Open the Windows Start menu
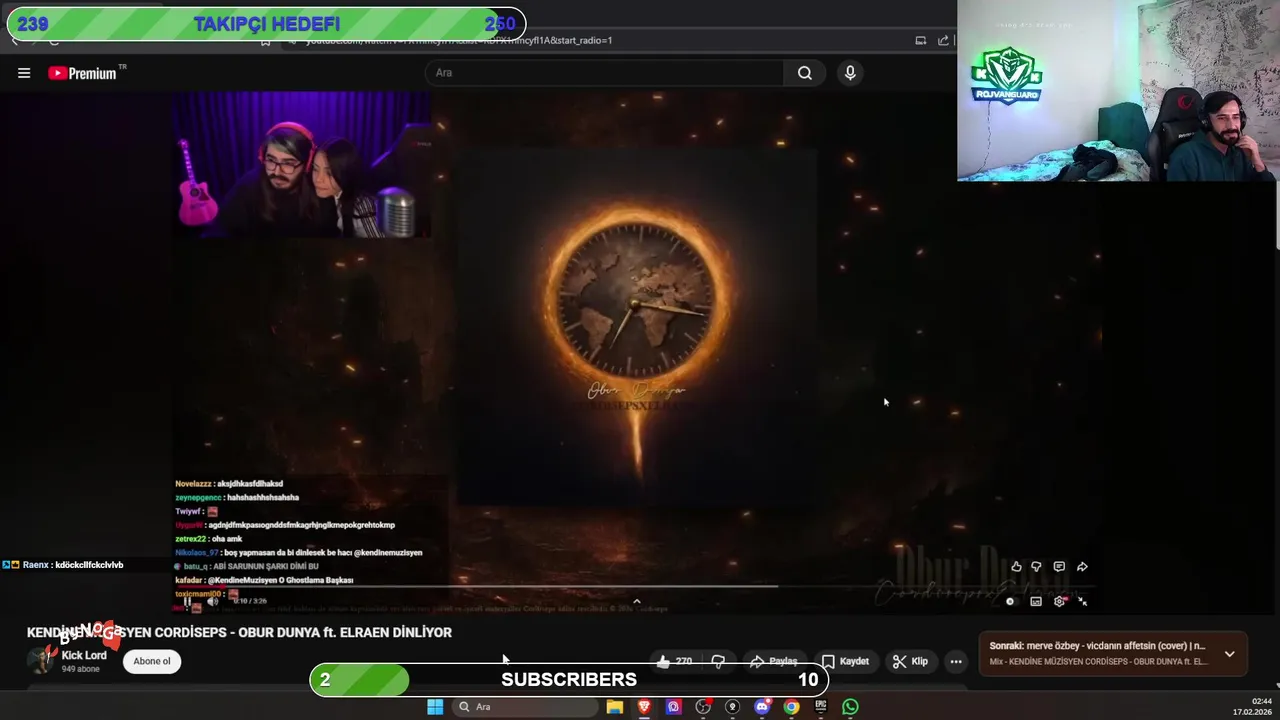The image size is (1280, 720). [x=435, y=707]
